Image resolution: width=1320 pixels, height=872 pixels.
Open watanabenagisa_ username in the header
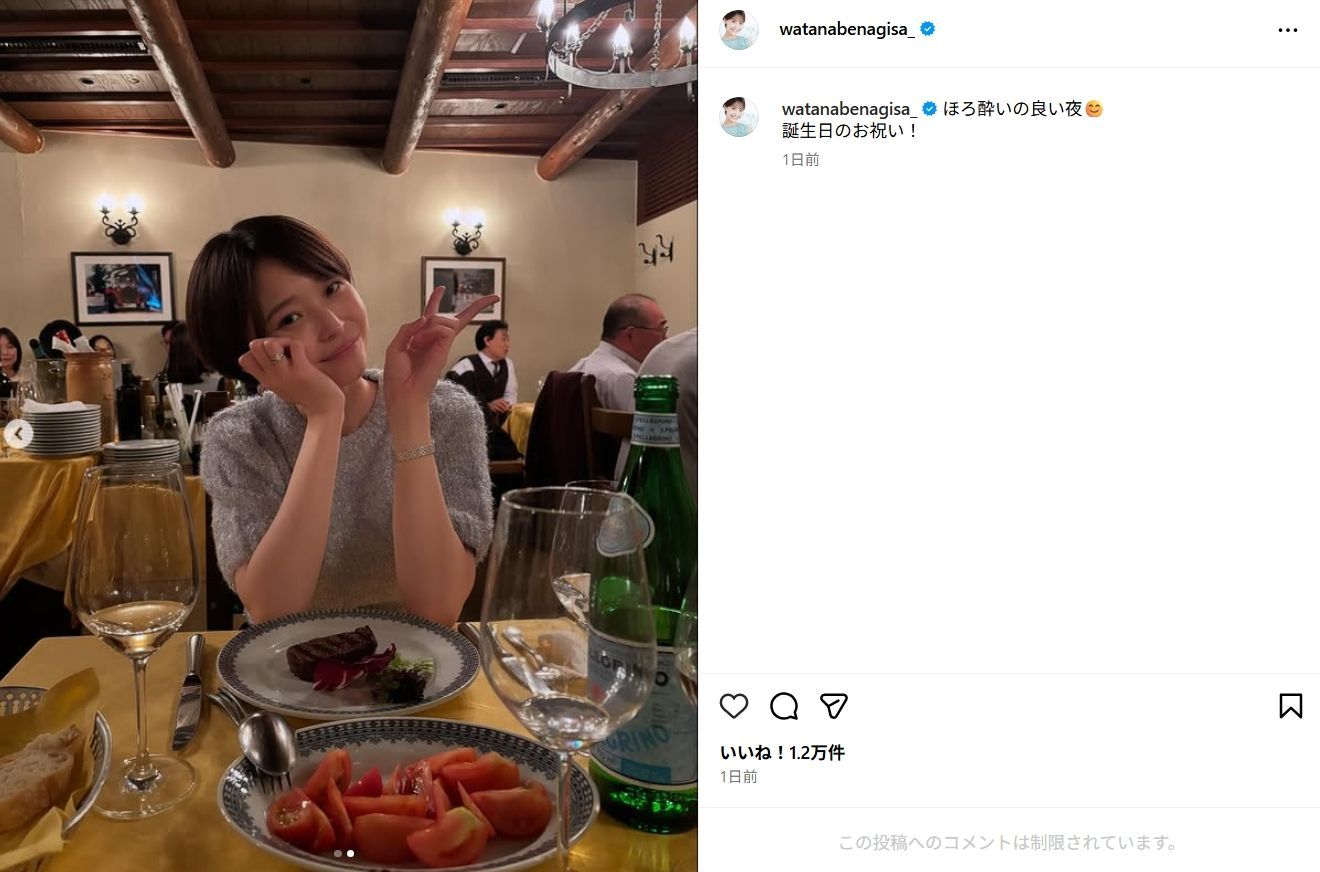point(847,30)
